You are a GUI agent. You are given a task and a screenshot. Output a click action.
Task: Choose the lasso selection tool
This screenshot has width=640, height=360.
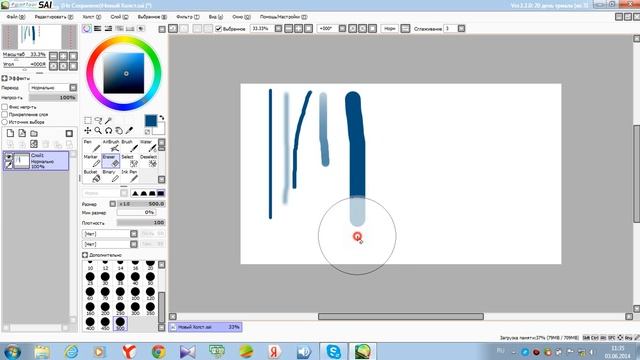[x=98, y=120]
